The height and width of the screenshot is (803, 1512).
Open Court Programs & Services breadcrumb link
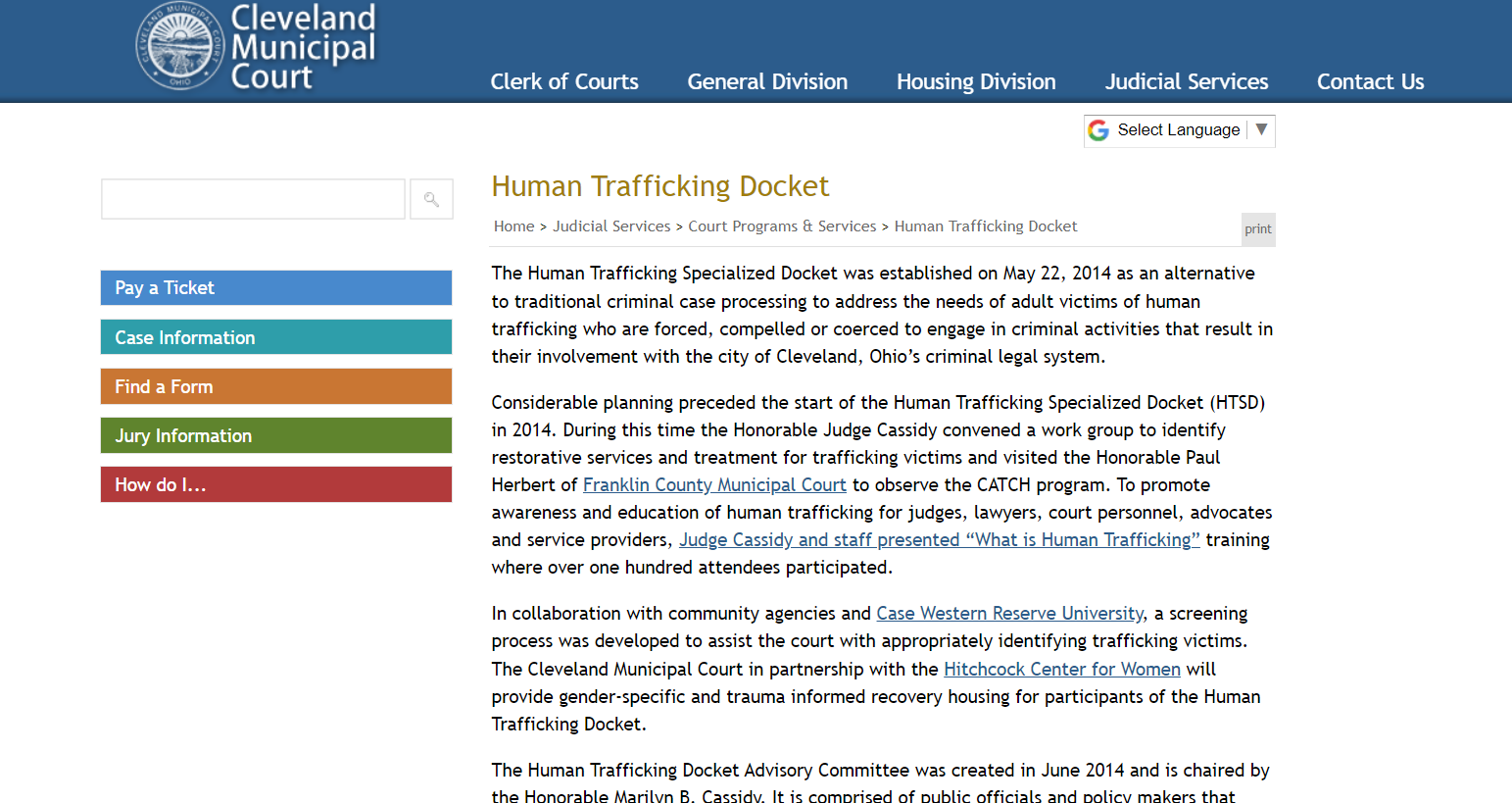point(782,226)
